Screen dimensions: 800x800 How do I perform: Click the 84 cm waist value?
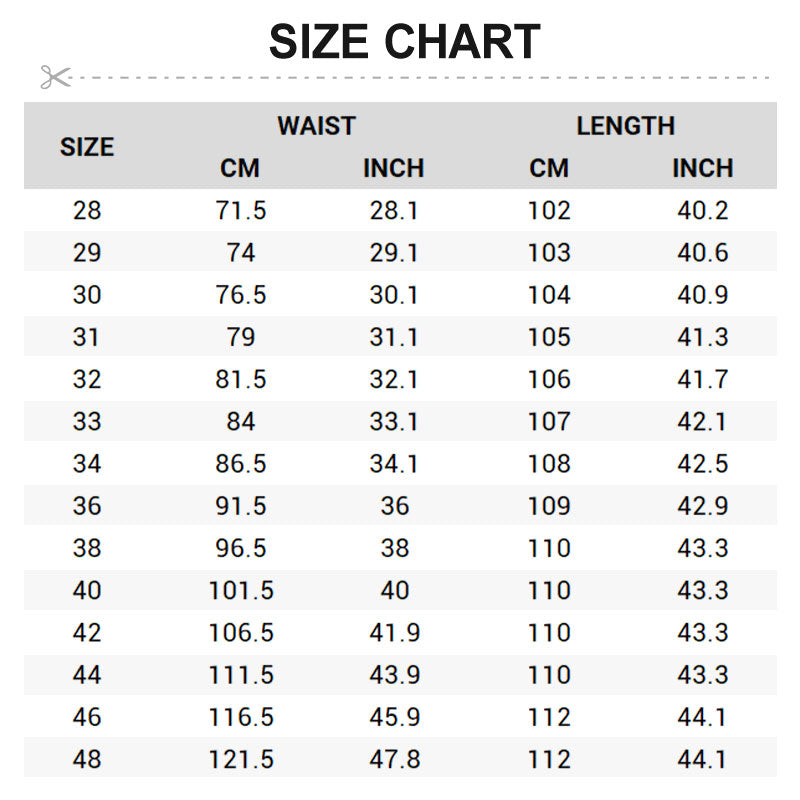[241, 422]
